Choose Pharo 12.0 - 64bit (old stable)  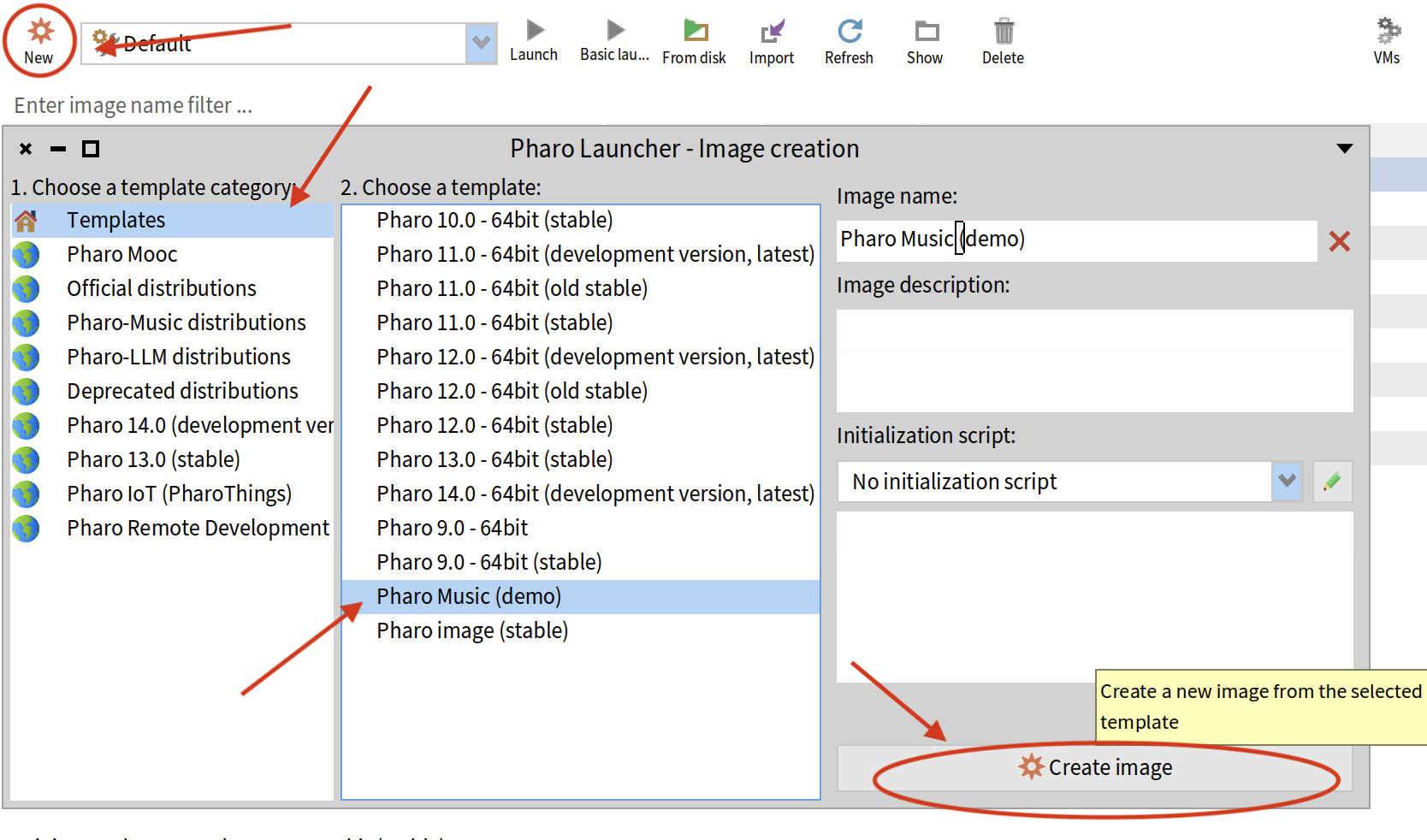(x=581, y=391)
